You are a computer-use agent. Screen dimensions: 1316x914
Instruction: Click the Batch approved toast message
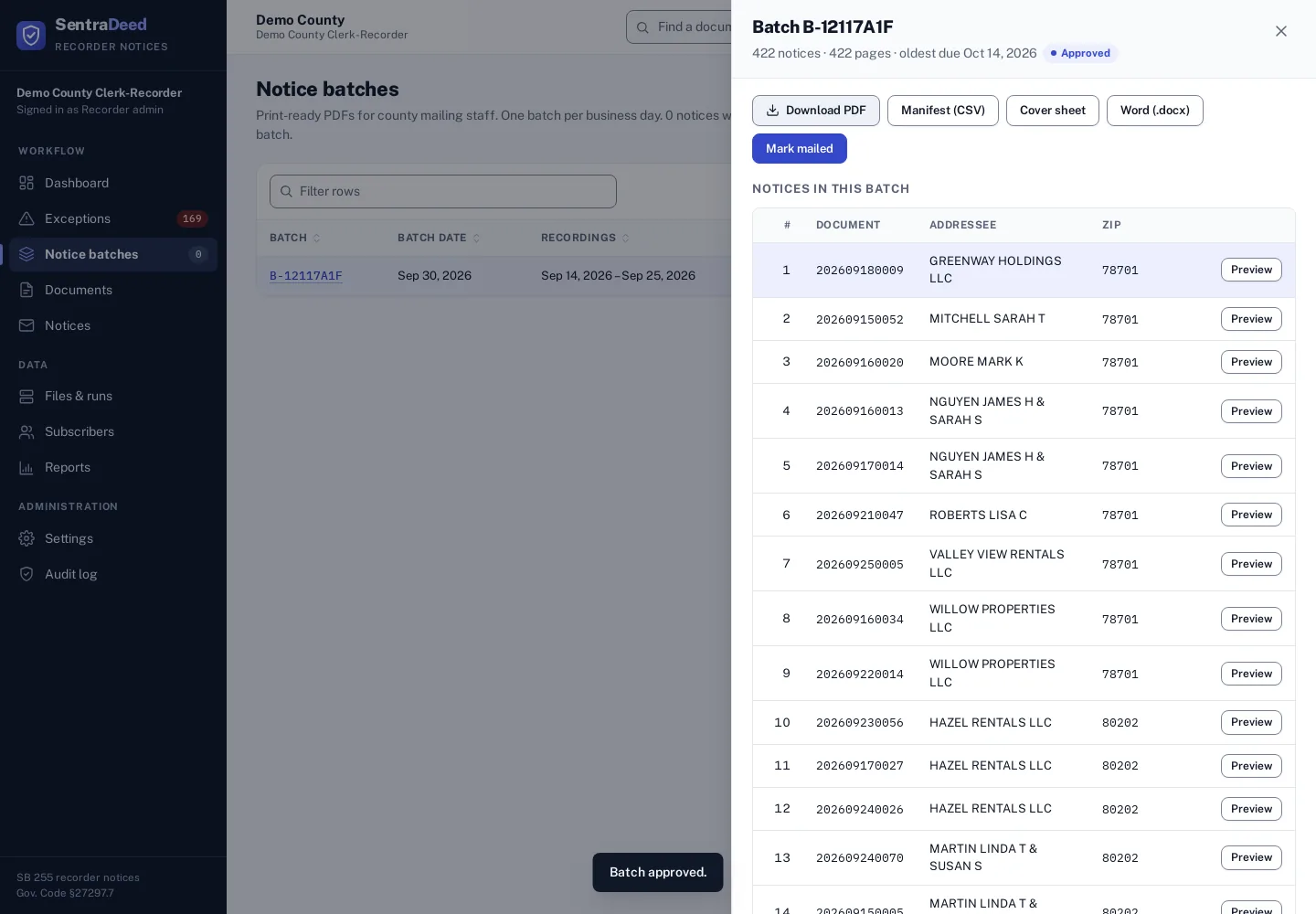[x=658, y=872]
